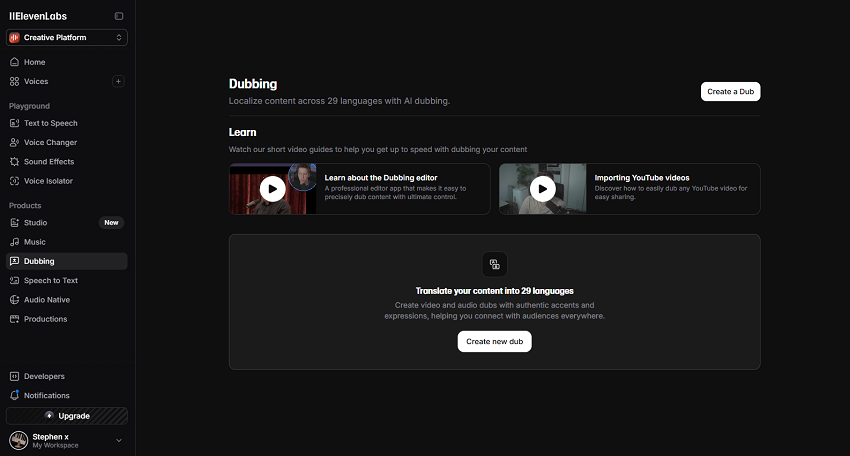The width and height of the screenshot is (850, 456).
Task: Click the plus icon next to Voices
Action: pyautogui.click(x=119, y=81)
